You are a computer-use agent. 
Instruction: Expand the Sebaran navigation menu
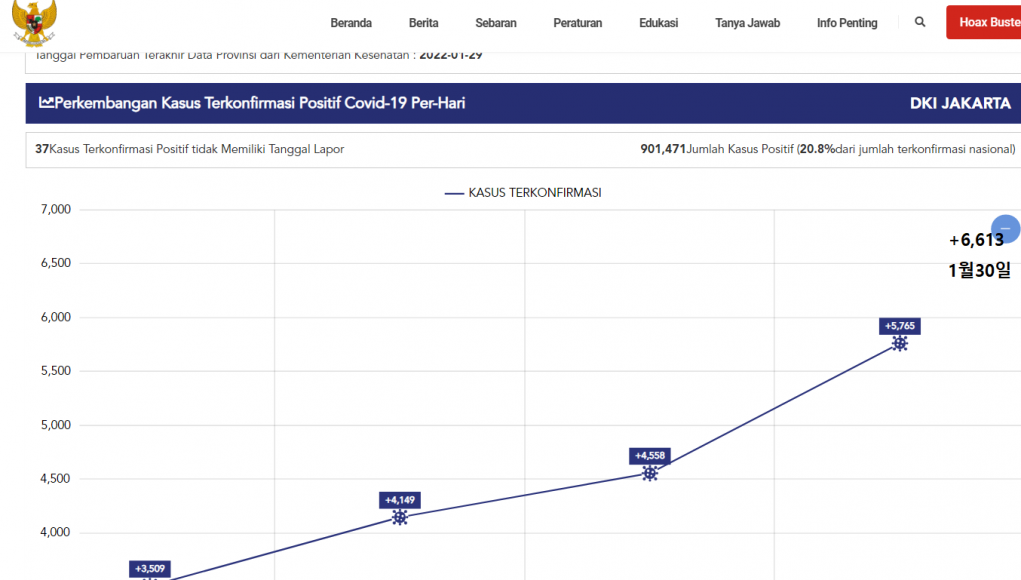[x=496, y=23]
